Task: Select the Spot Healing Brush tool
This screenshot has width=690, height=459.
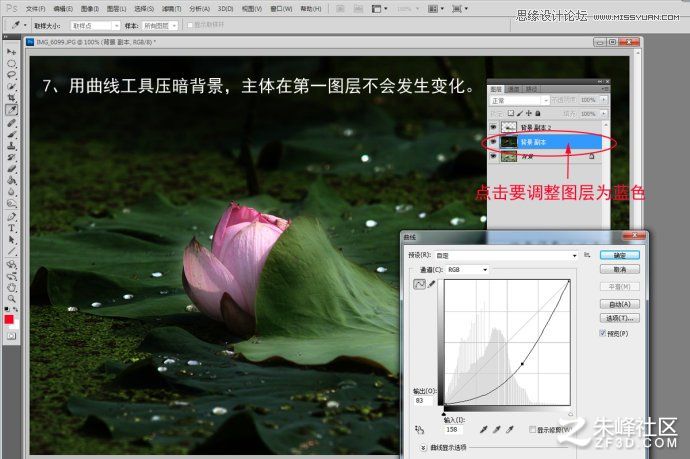Action: pos(11,123)
